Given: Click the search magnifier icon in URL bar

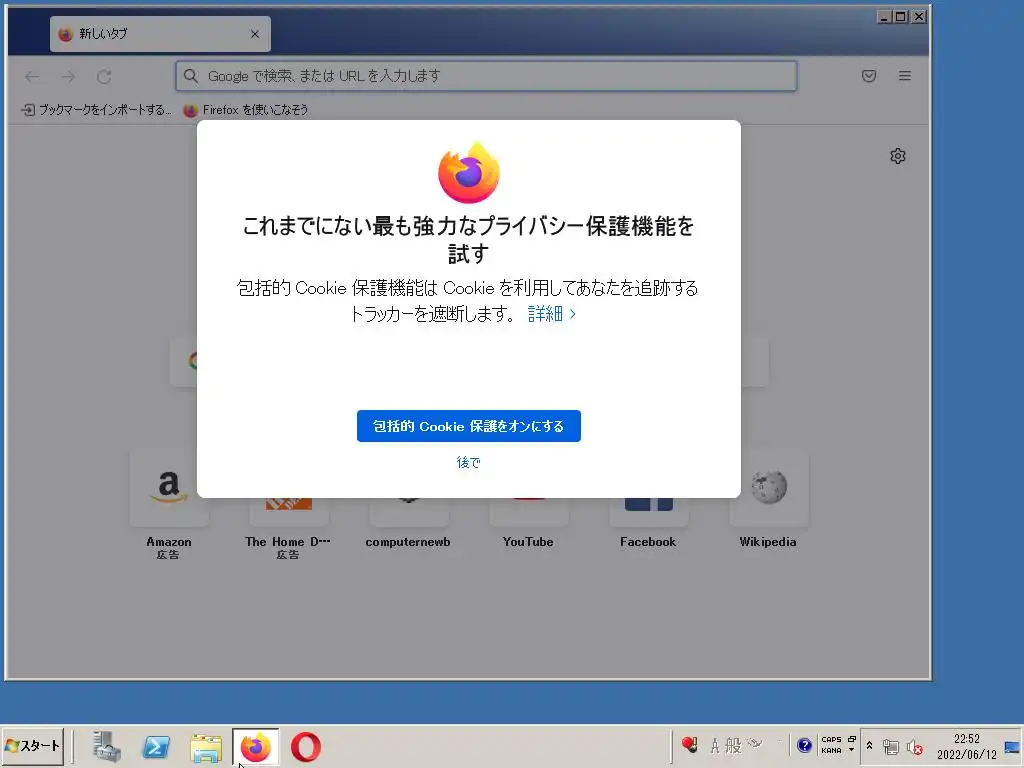Looking at the screenshot, I should (191, 76).
